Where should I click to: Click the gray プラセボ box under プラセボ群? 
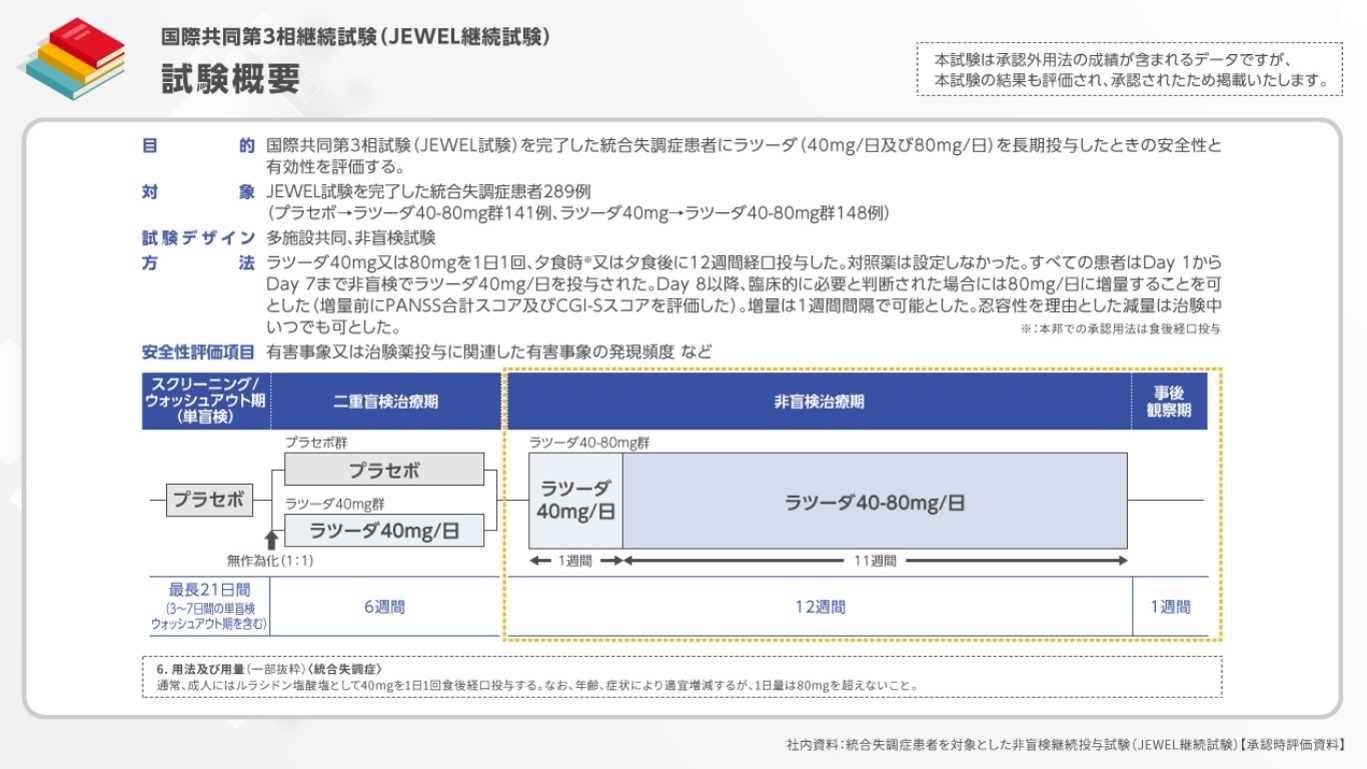click(x=384, y=469)
